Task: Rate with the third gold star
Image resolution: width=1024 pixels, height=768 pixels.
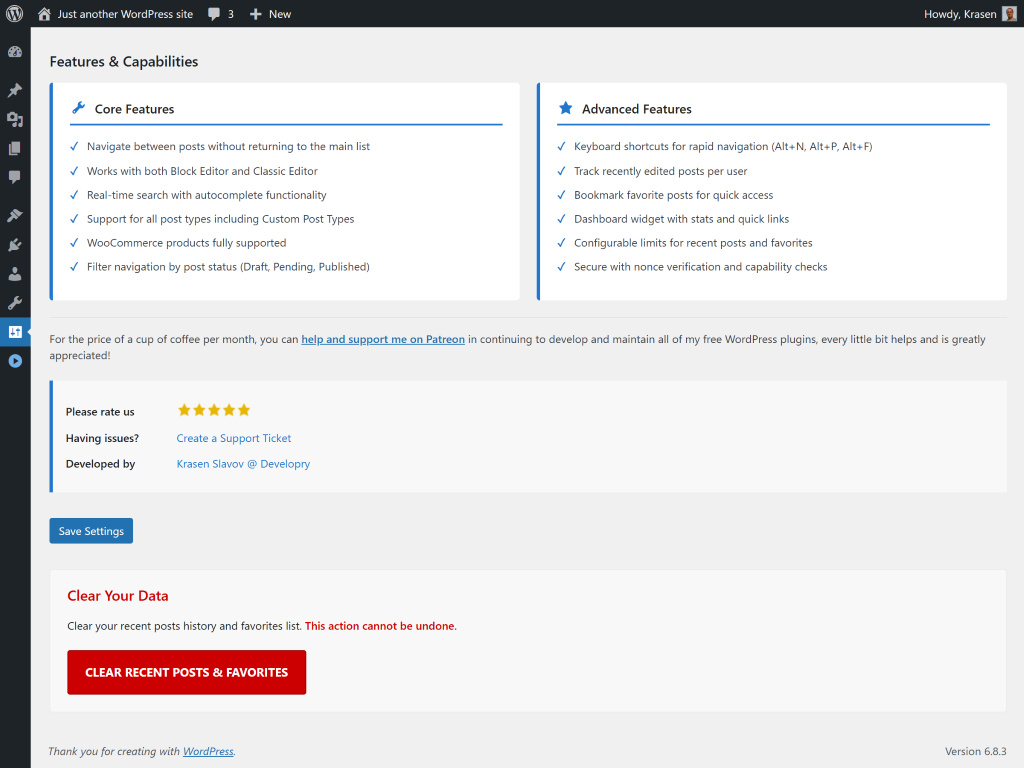Action: point(214,410)
